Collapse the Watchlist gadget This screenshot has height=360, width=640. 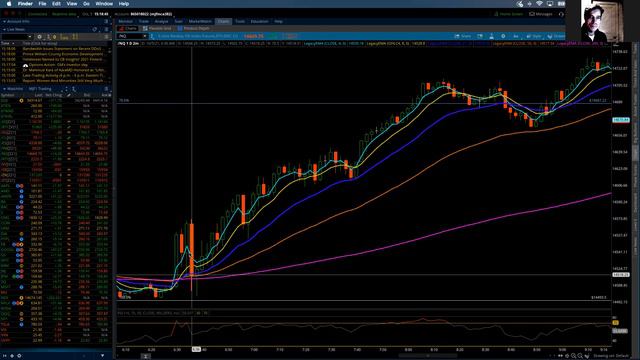pyautogui.click(x=4, y=89)
